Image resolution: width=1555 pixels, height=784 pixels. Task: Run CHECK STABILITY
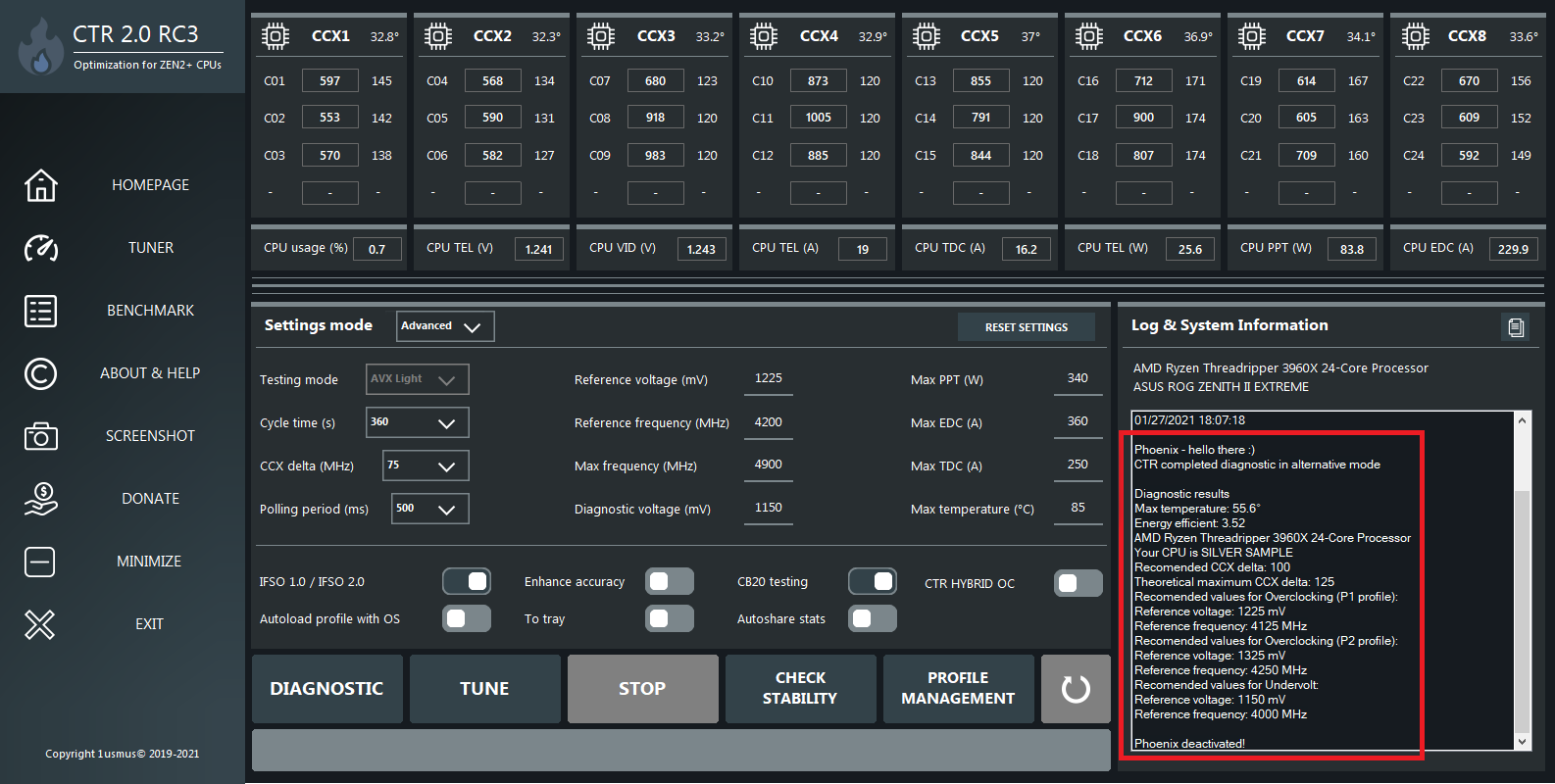coord(800,689)
